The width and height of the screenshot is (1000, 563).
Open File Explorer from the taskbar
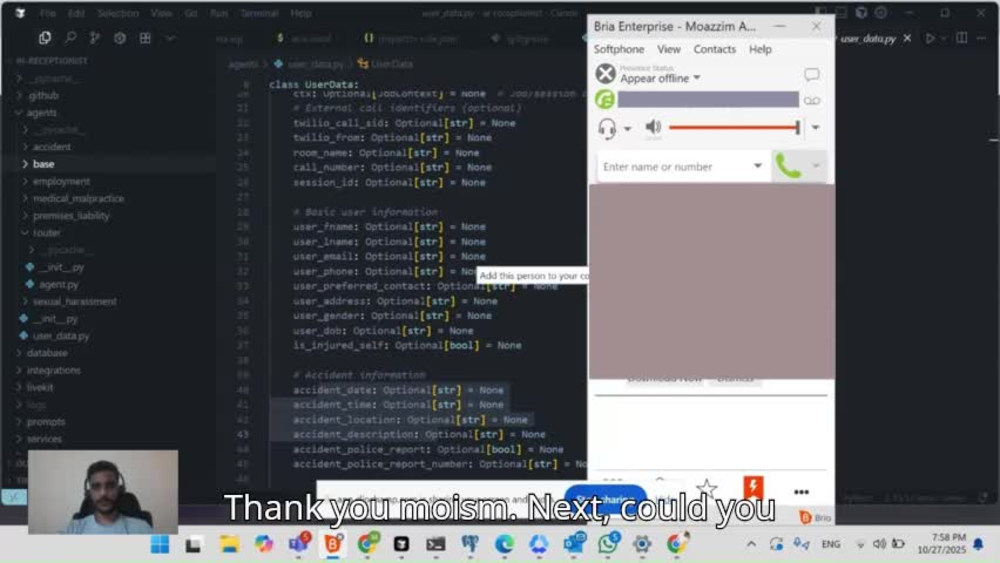pyautogui.click(x=229, y=544)
